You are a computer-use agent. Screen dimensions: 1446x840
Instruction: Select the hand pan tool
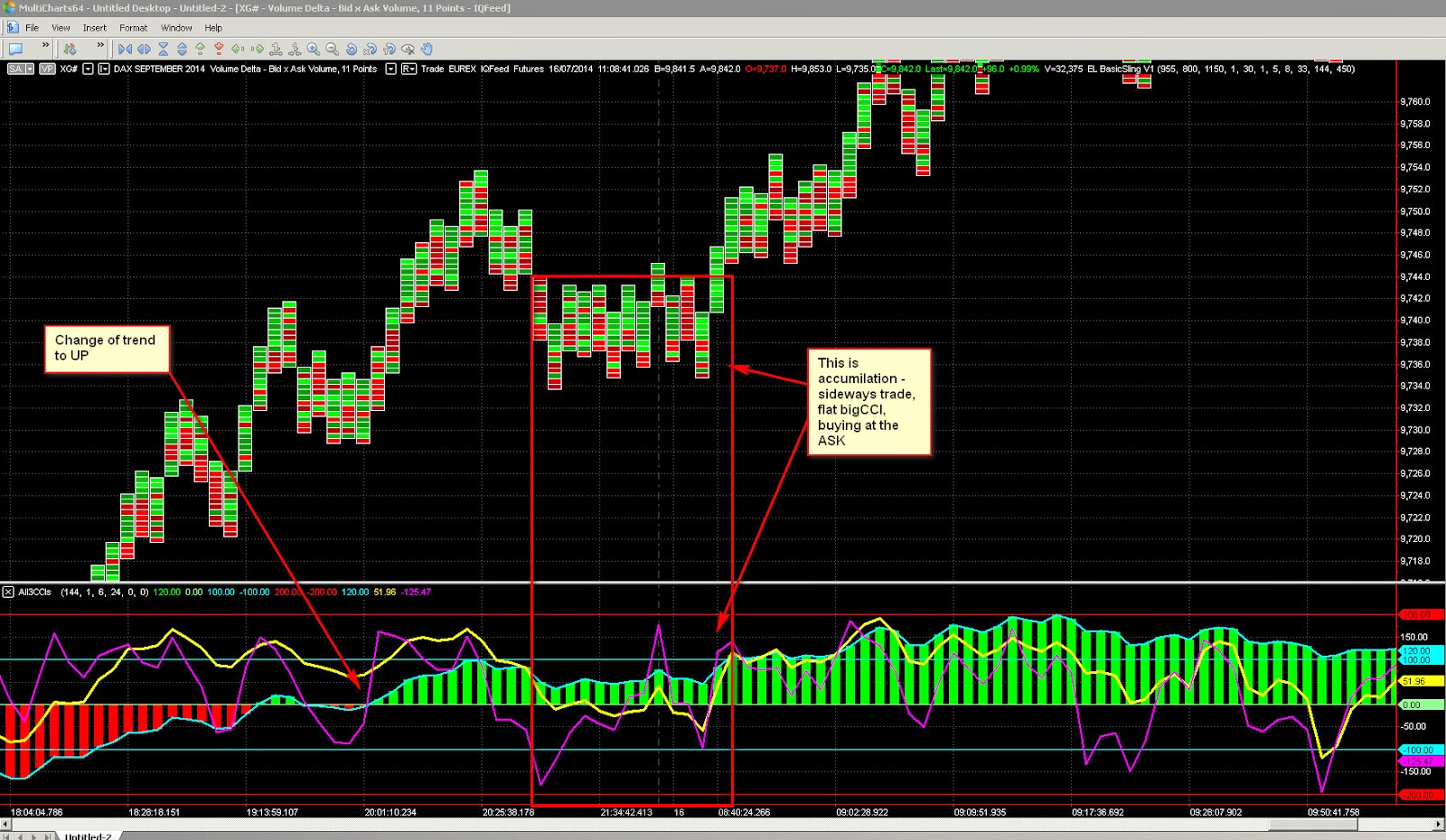pos(427,49)
